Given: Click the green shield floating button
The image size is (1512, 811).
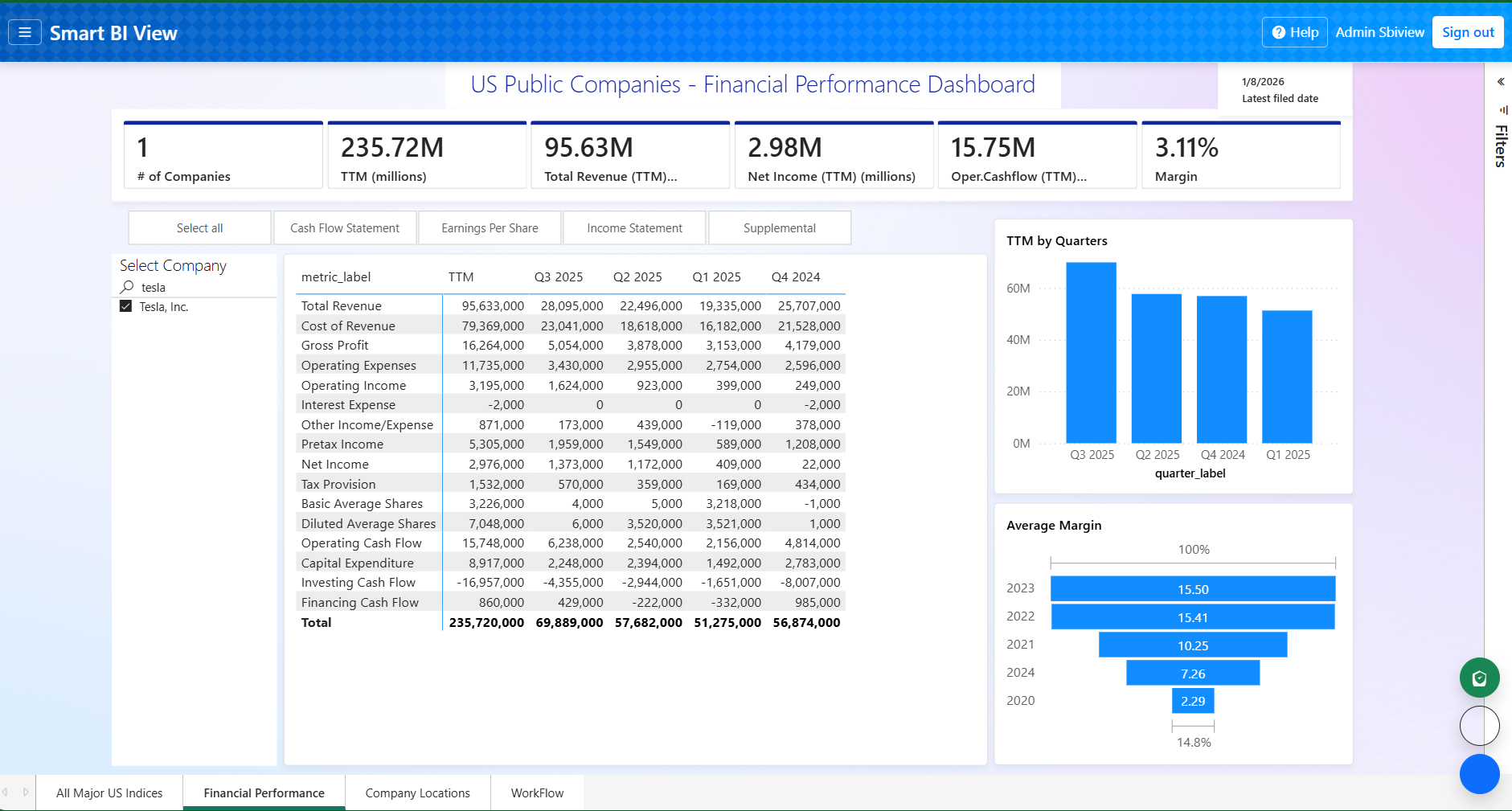Looking at the screenshot, I should click(x=1479, y=678).
